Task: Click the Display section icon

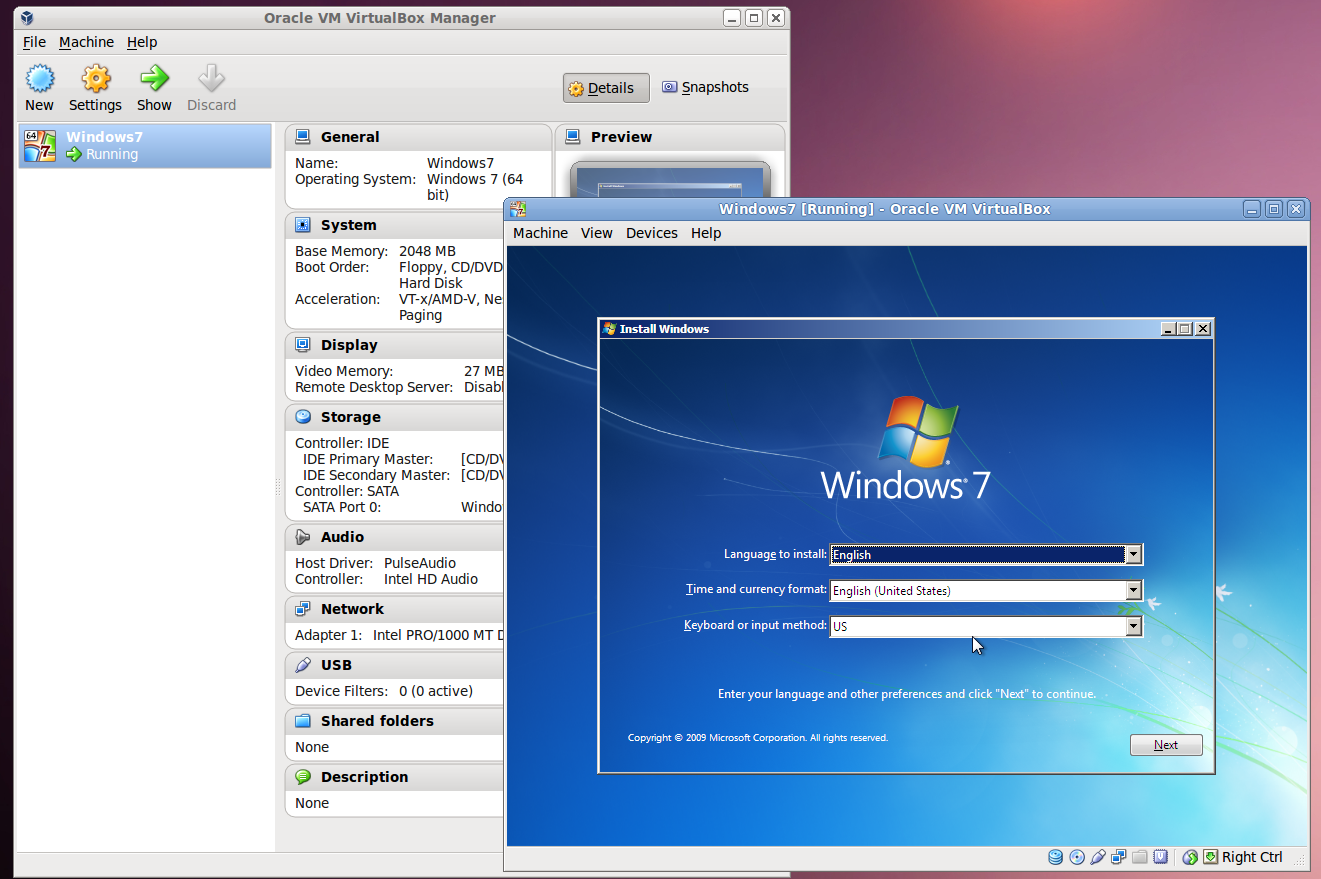Action: [303, 345]
